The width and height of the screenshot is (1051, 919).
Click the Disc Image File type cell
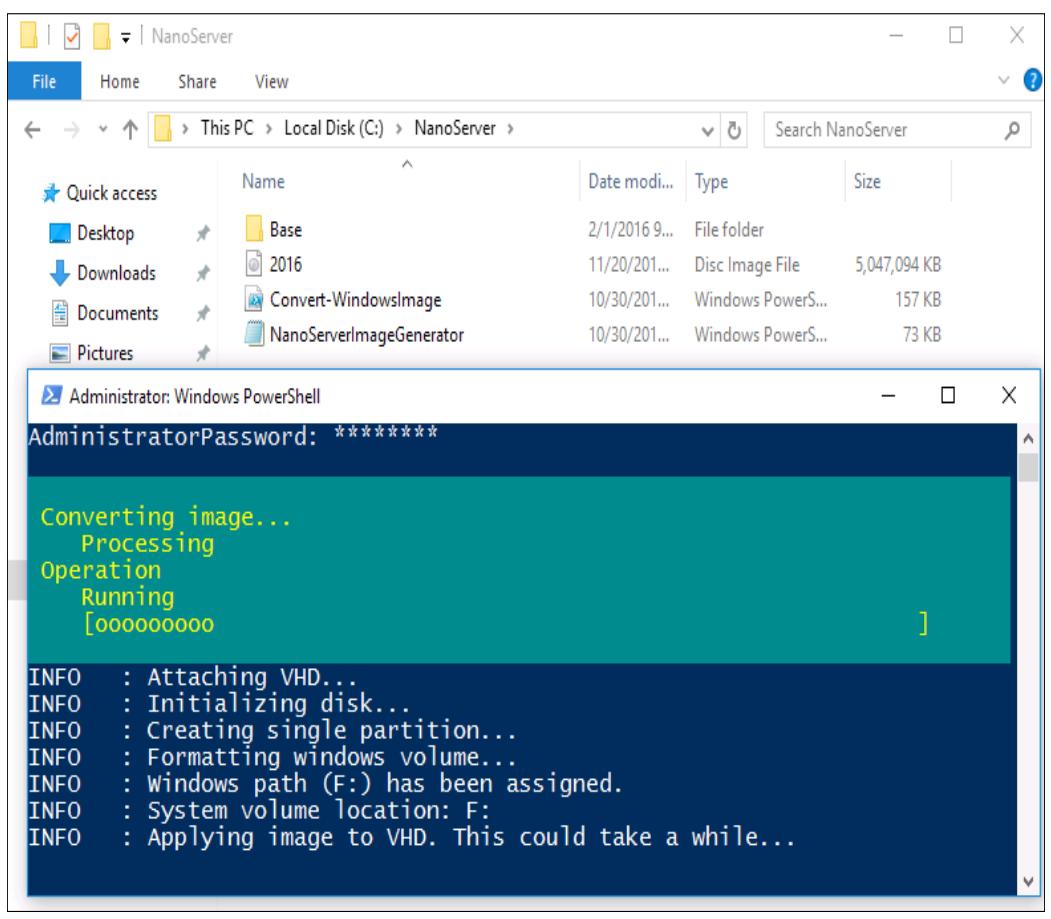747,265
